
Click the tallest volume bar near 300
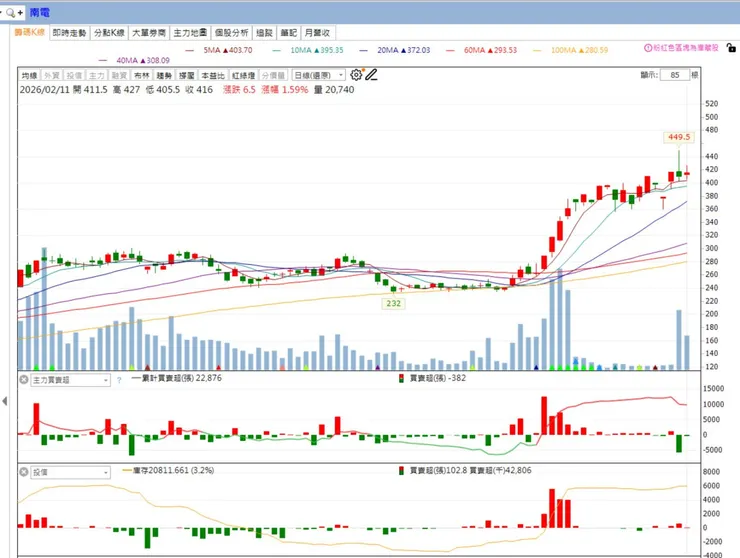click(44, 308)
